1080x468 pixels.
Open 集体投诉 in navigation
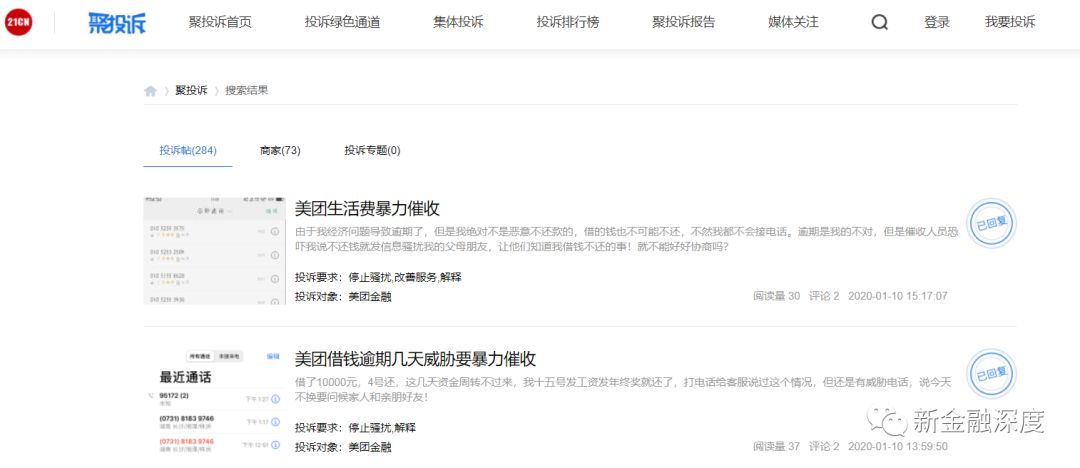click(x=458, y=22)
